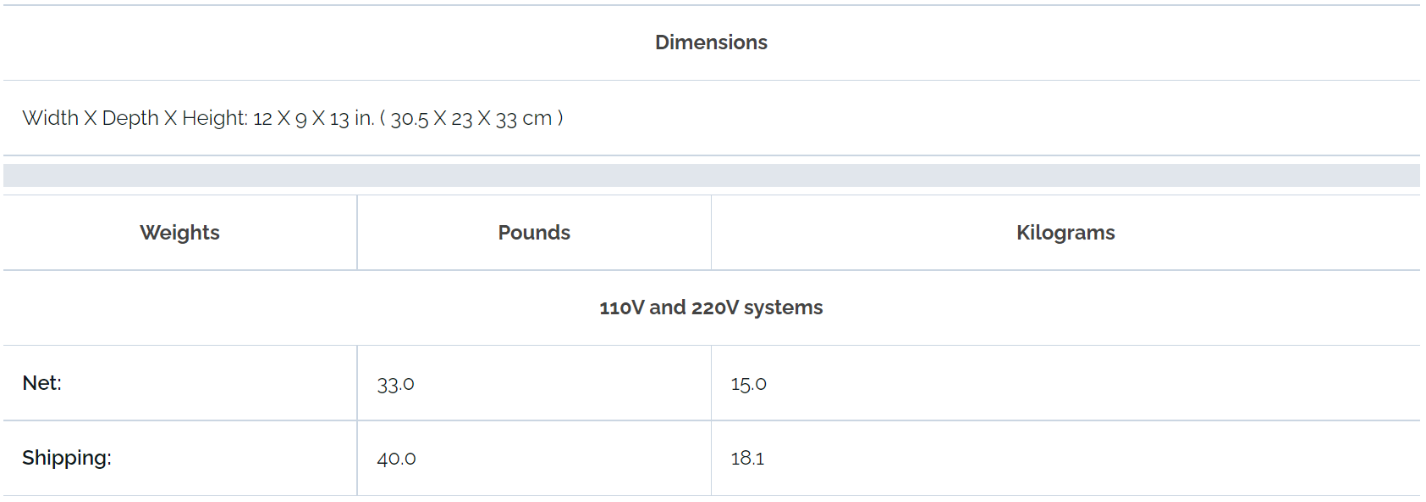The height and width of the screenshot is (502, 1426).
Task: Select the Net weight value 15.0 kilograms
Action: 749,384
